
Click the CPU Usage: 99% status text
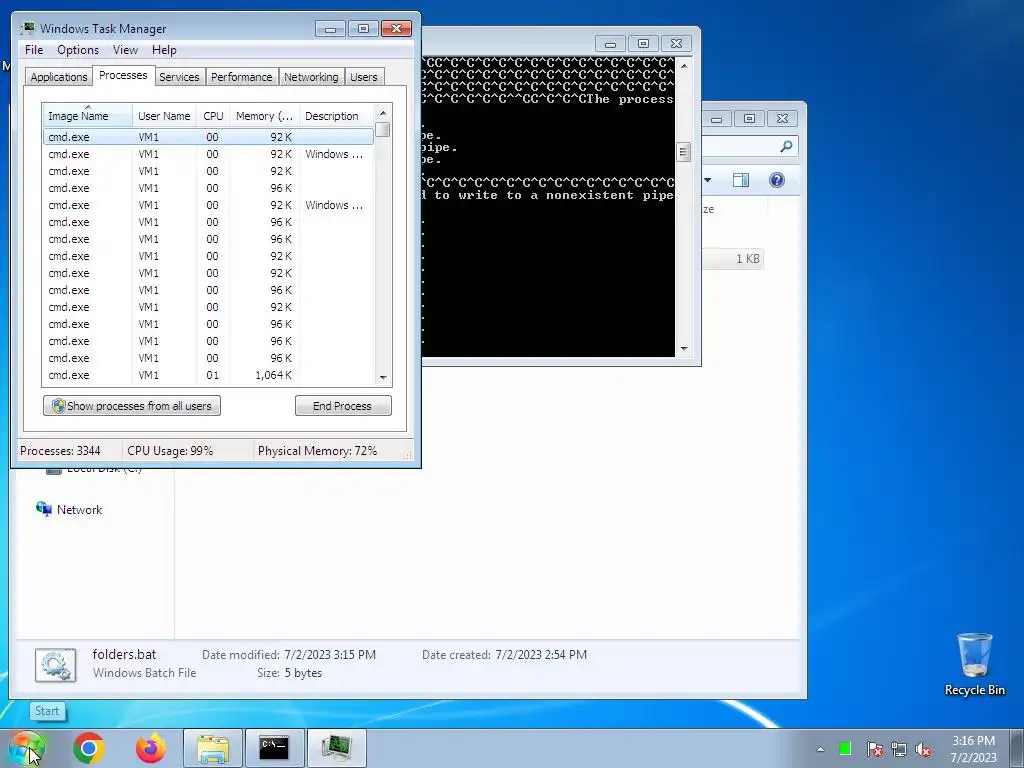click(x=170, y=451)
